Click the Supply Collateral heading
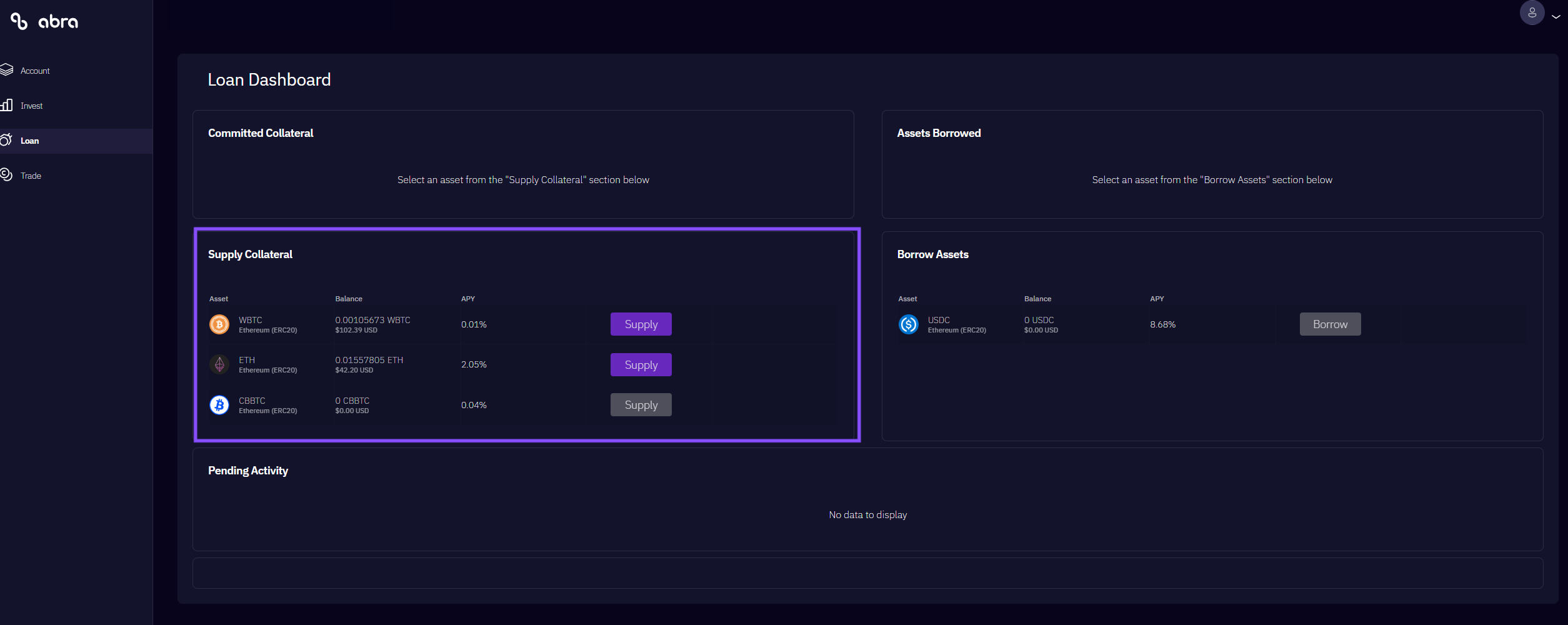 click(x=250, y=254)
